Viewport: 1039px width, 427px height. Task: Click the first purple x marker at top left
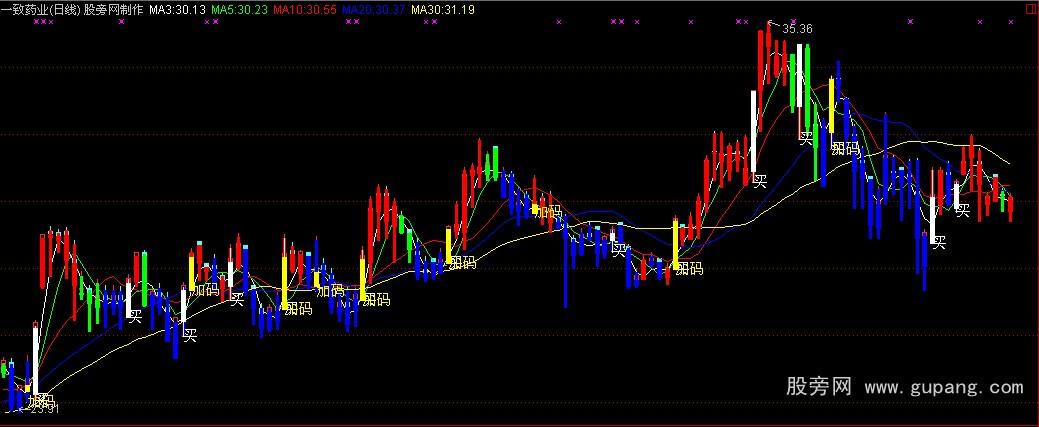point(37,21)
